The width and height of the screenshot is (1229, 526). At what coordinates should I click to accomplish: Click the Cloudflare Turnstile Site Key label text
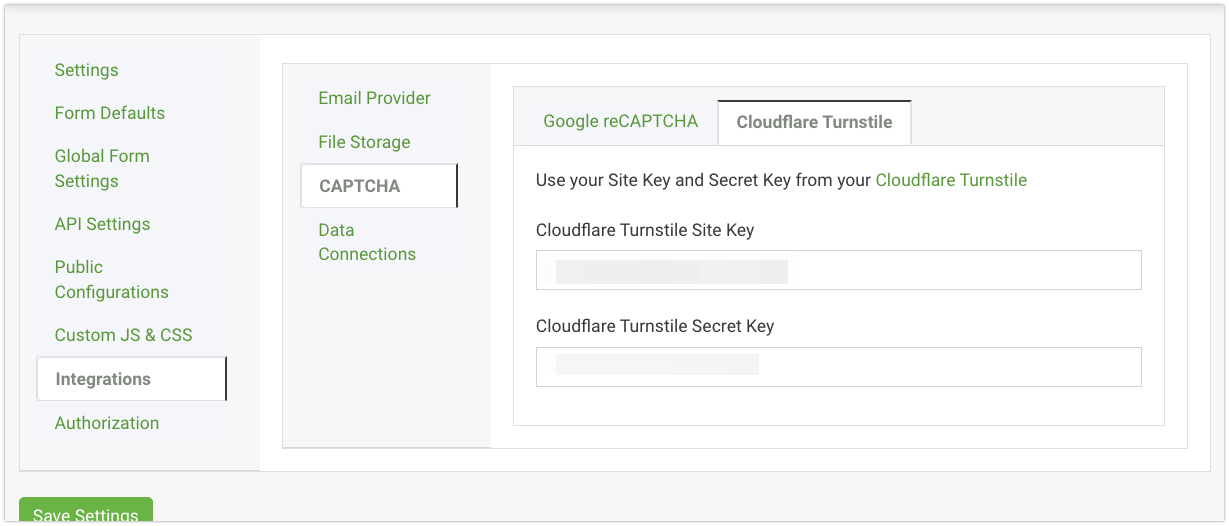(645, 230)
